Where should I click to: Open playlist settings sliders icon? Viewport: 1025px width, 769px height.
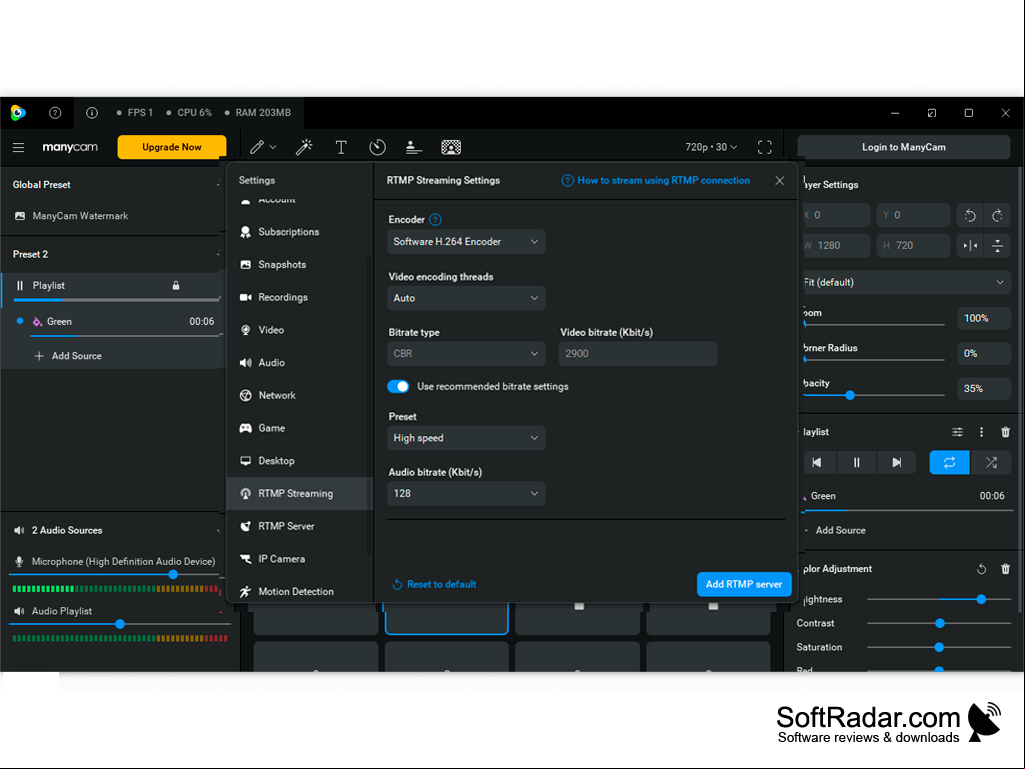click(x=957, y=432)
